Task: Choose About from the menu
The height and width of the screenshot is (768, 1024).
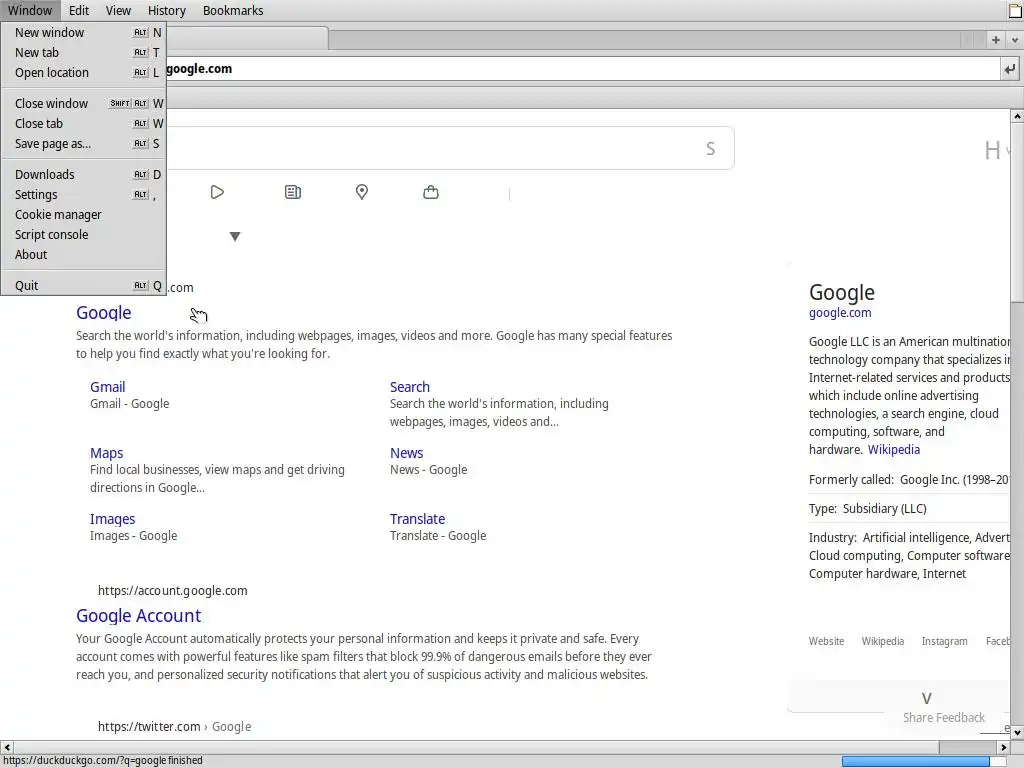Action: coord(84,255)
